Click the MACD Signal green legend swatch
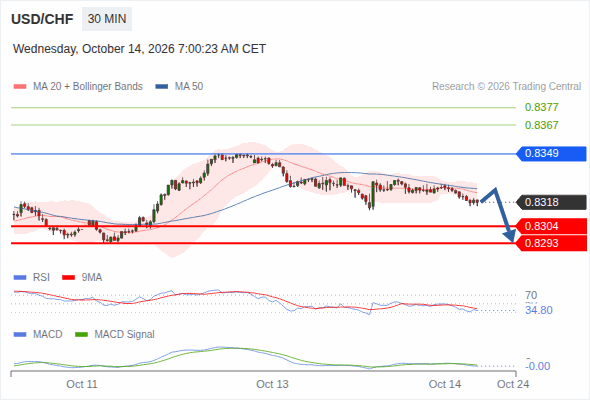 click(81, 335)
